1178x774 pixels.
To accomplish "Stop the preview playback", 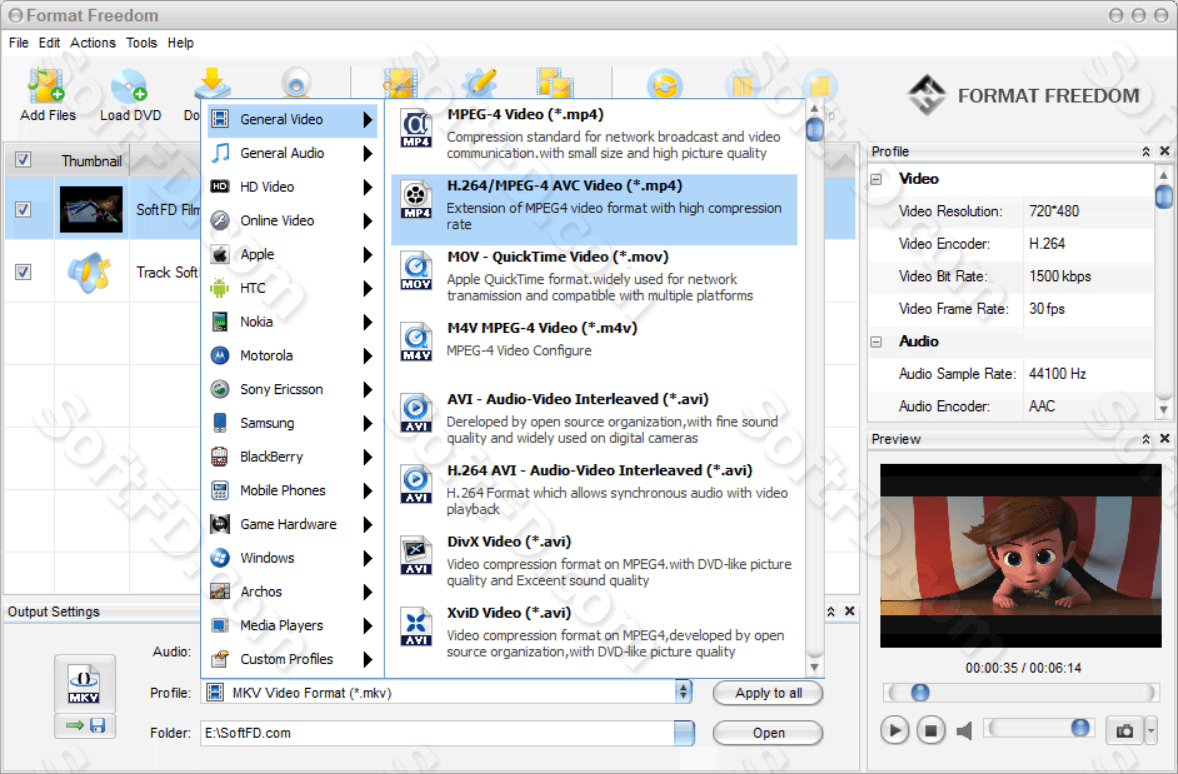I will tap(930, 730).
